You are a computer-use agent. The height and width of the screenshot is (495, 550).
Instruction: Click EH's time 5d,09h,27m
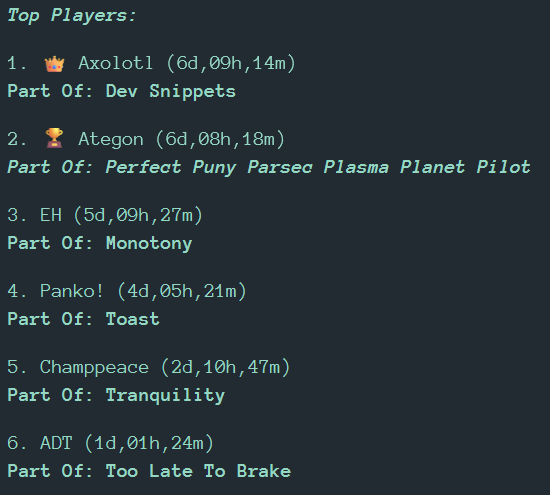pos(138,215)
